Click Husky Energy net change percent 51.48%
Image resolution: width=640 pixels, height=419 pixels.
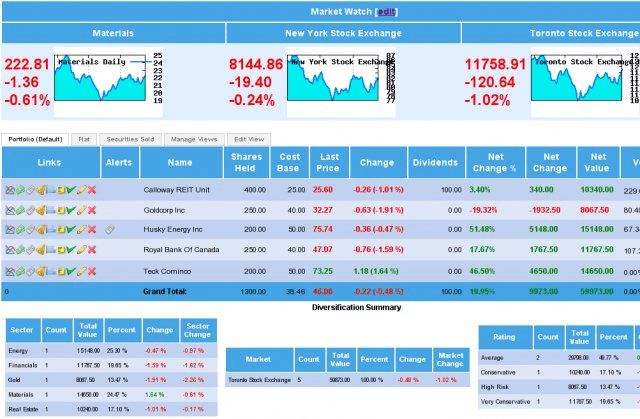[x=482, y=229]
